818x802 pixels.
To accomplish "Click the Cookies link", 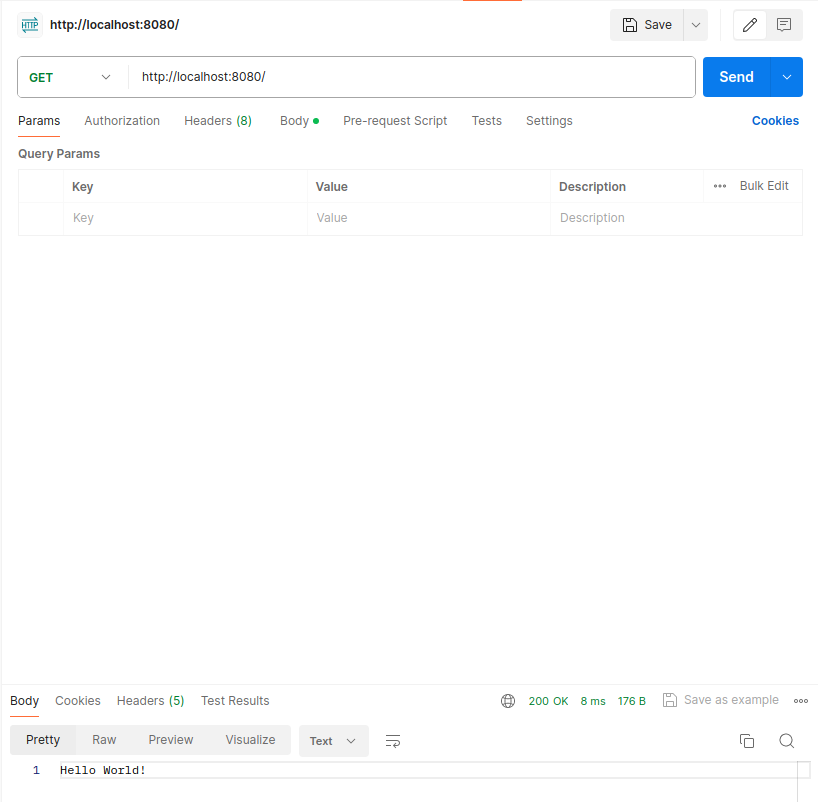I will click(x=775, y=121).
